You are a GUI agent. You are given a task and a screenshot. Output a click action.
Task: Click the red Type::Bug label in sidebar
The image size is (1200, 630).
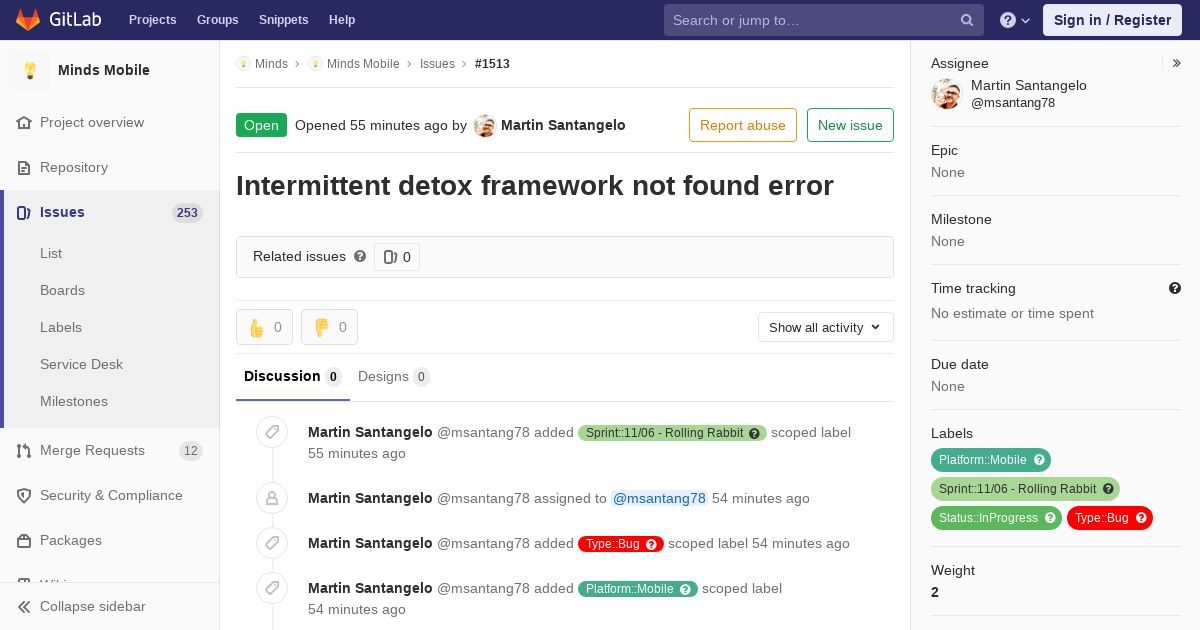[1110, 518]
